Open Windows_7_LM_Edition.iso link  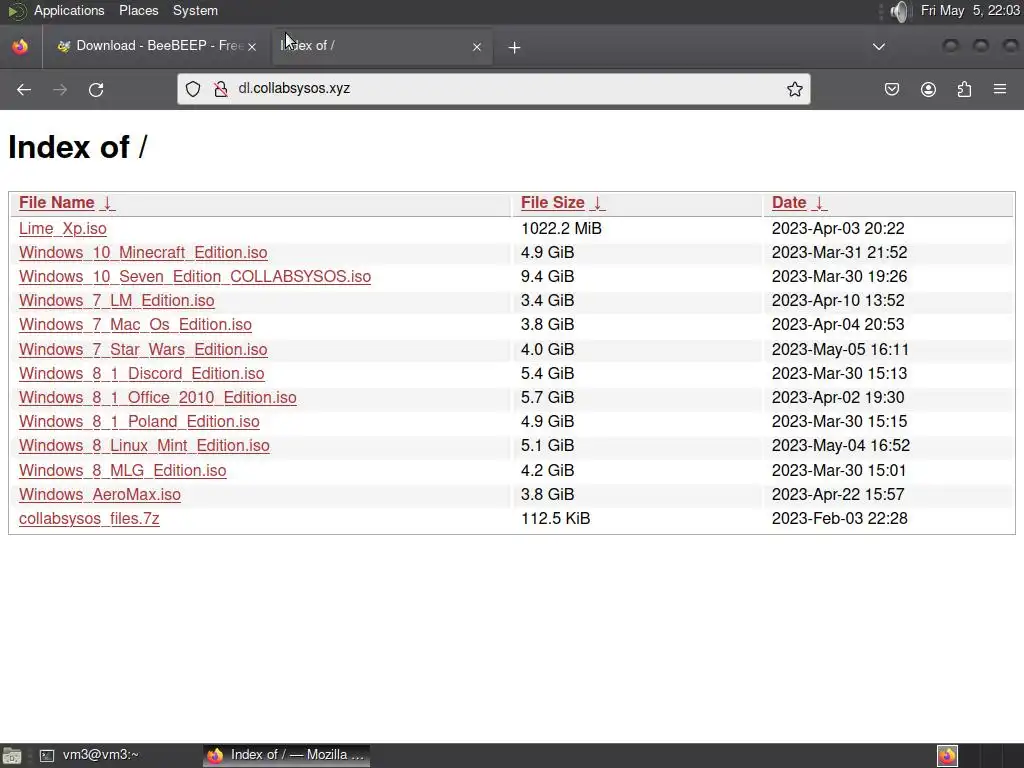click(x=116, y=300)
